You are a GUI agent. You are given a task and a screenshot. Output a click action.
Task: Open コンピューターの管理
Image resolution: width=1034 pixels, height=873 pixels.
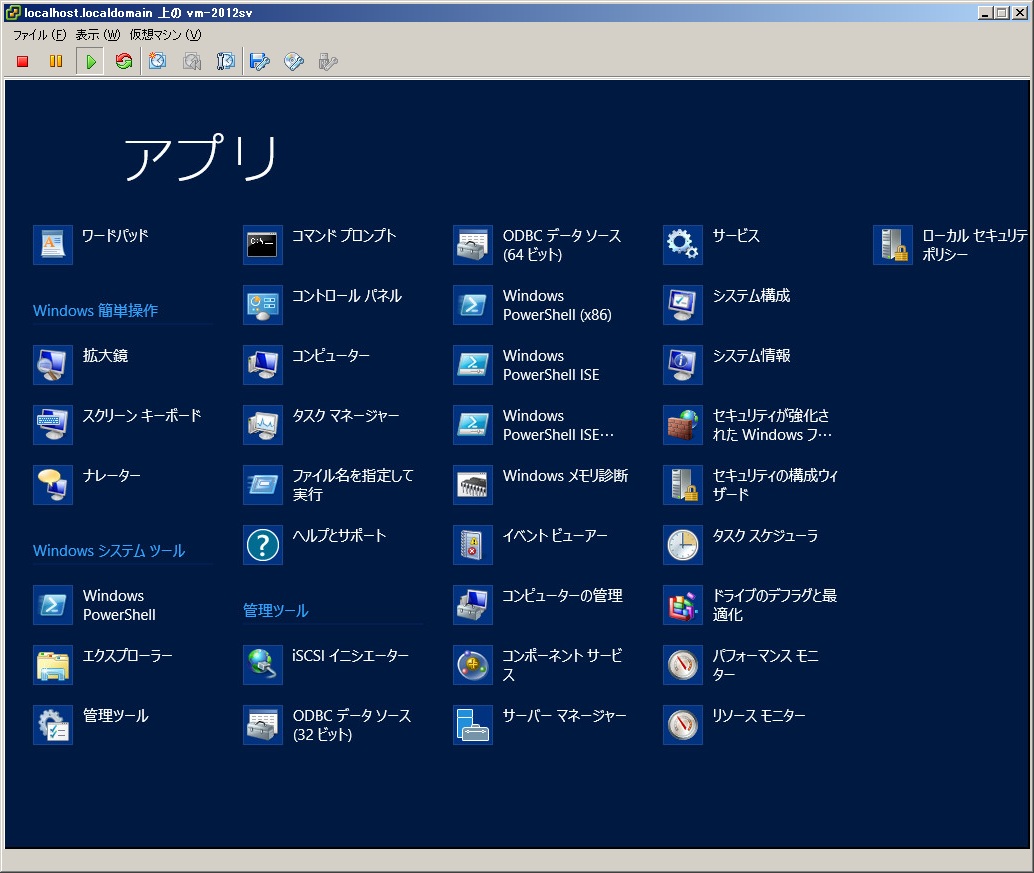pos(537,605)
